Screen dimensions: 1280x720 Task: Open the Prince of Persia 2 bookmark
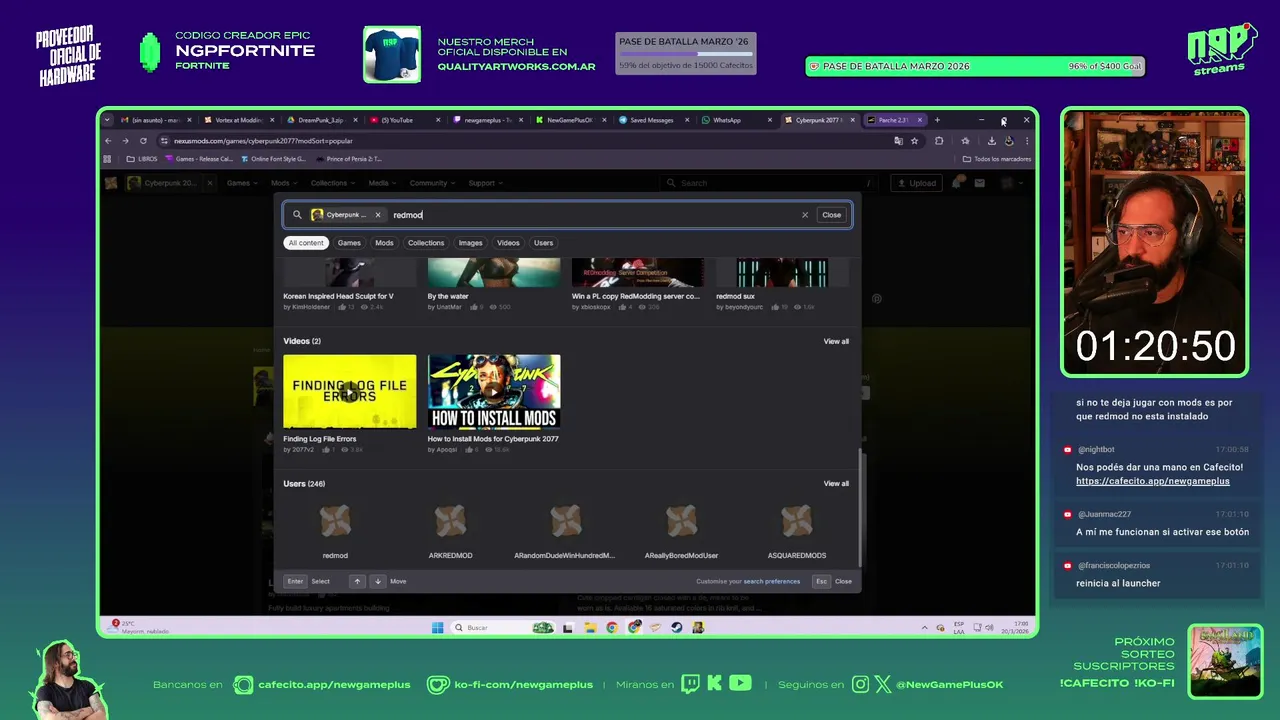pos(349,159)
